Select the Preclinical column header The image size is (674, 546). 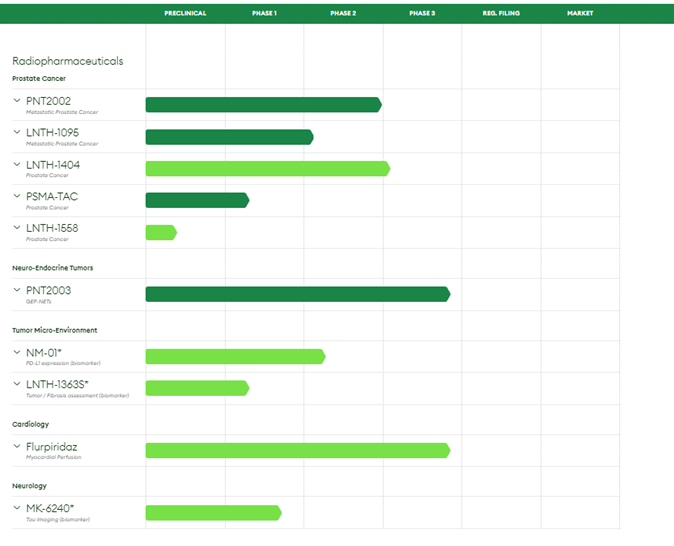(x=185, y=13)
